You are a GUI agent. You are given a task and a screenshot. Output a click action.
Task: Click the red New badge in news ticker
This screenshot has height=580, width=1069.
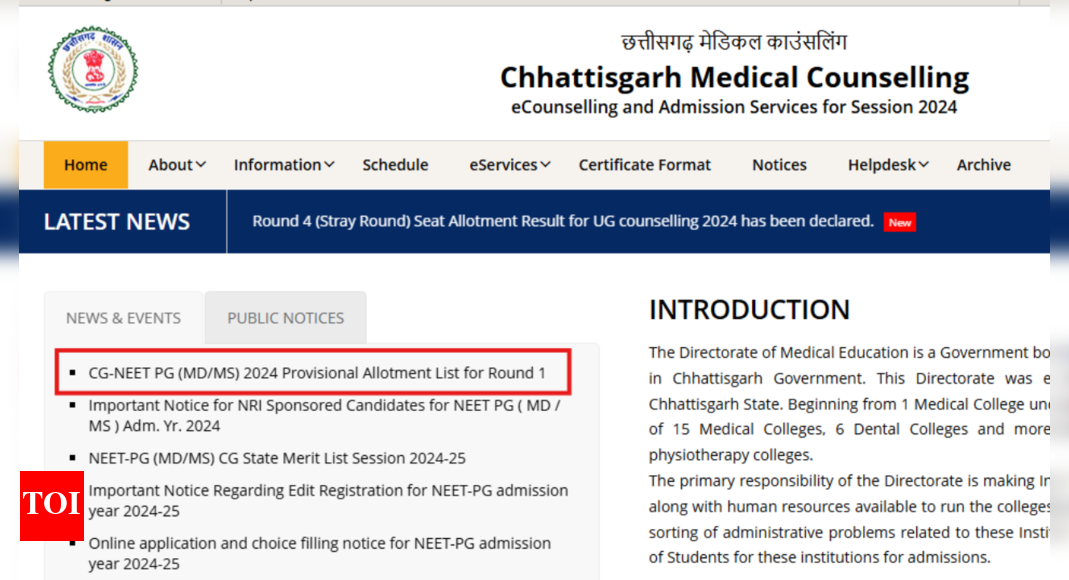[x=899, y=222]
